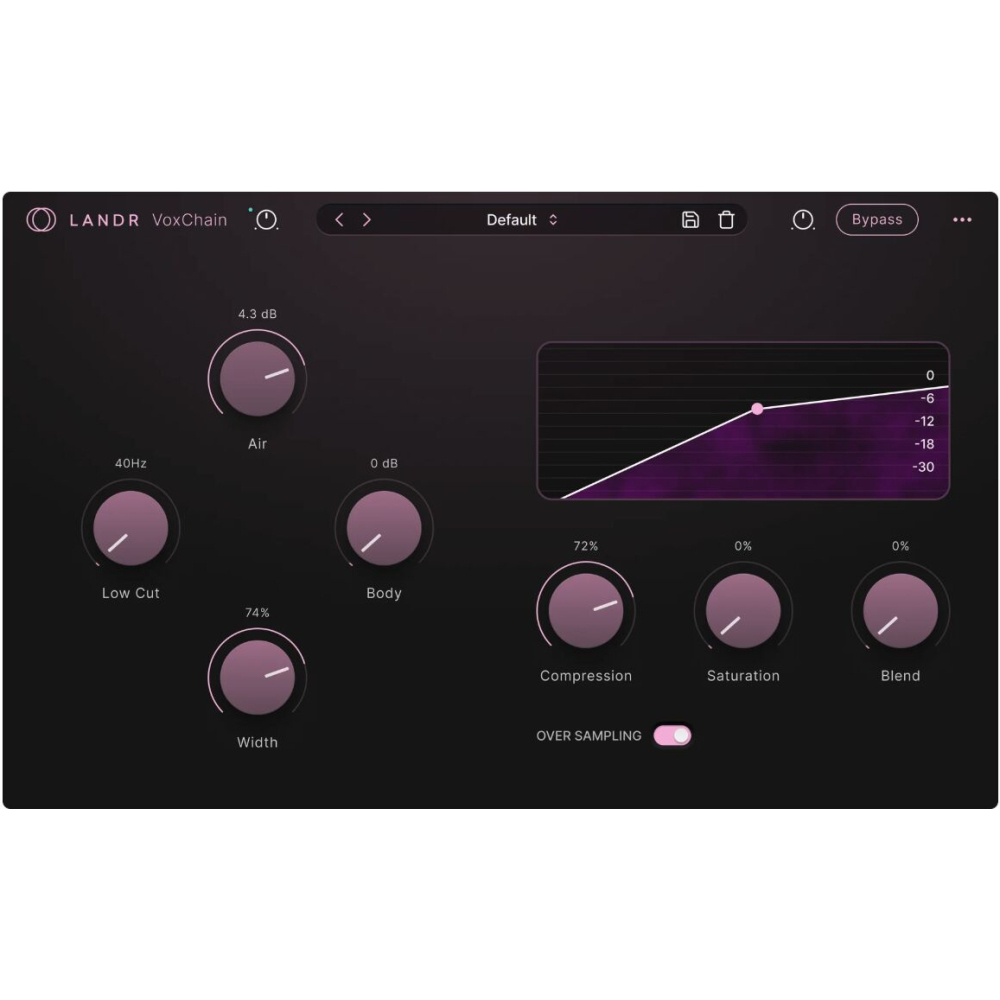Click the 0 dB Body value
1000x1000 pixels.
pyautogui.click(x=384, y=463)
